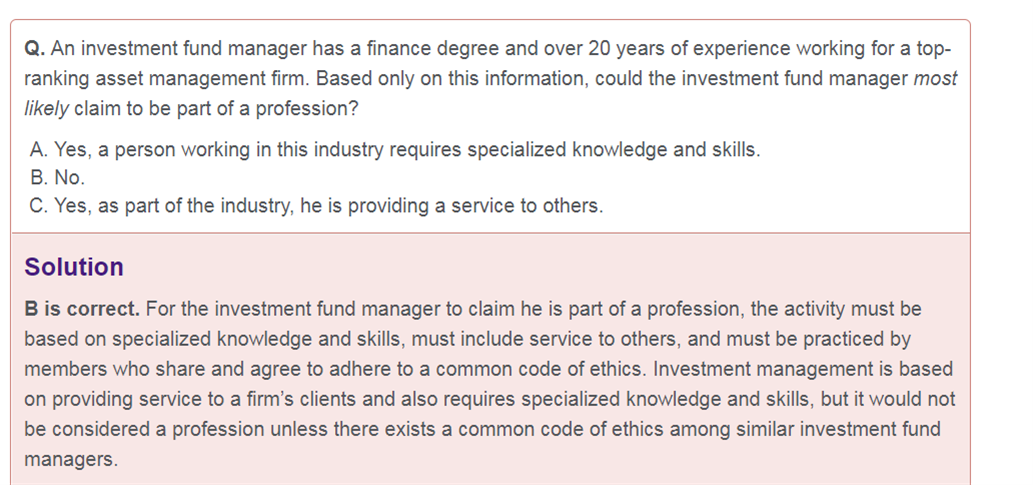Click the "Solution" heading
The width and height of the screenshot is (1033, 485).
point(74,267)
